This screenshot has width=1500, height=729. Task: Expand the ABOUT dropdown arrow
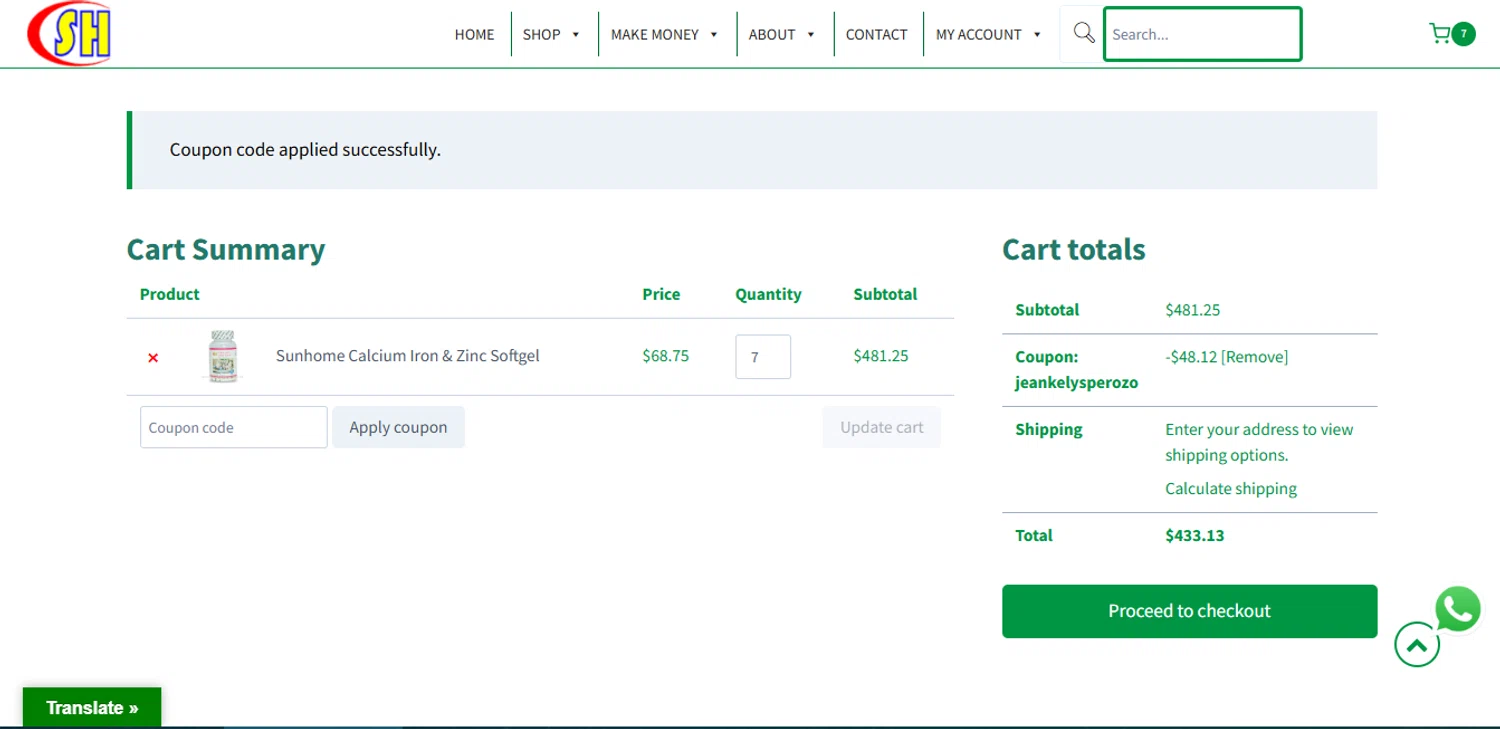(811, 34)
